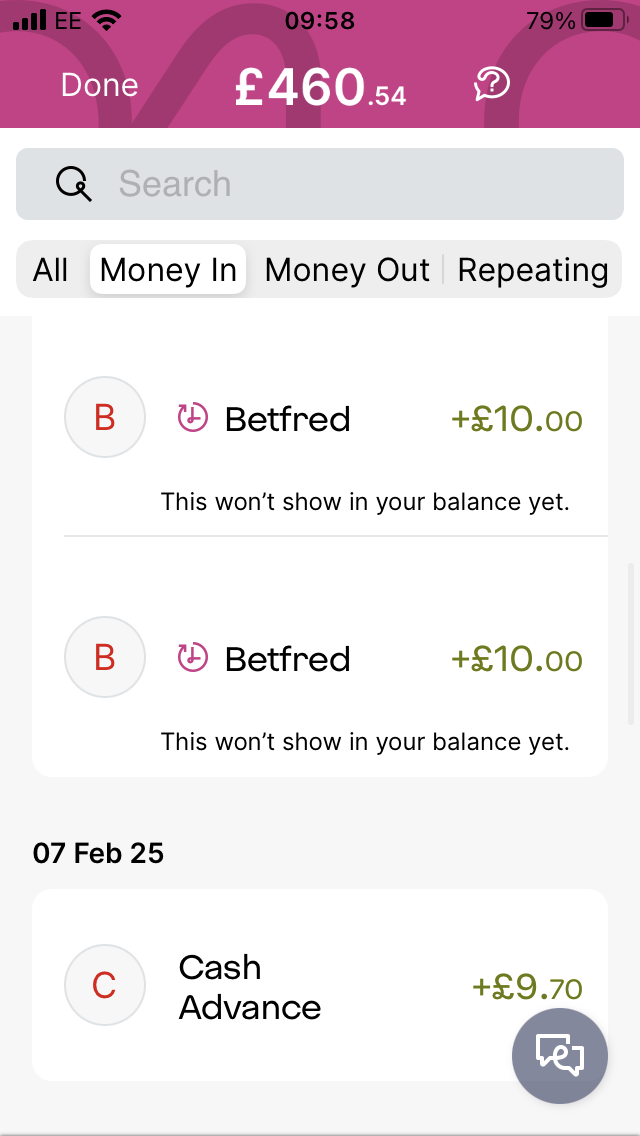Switch to the Money Out tab
The width and height of the screenshot is (640, 1136).
pyautogui.click(x=347, y=270)
